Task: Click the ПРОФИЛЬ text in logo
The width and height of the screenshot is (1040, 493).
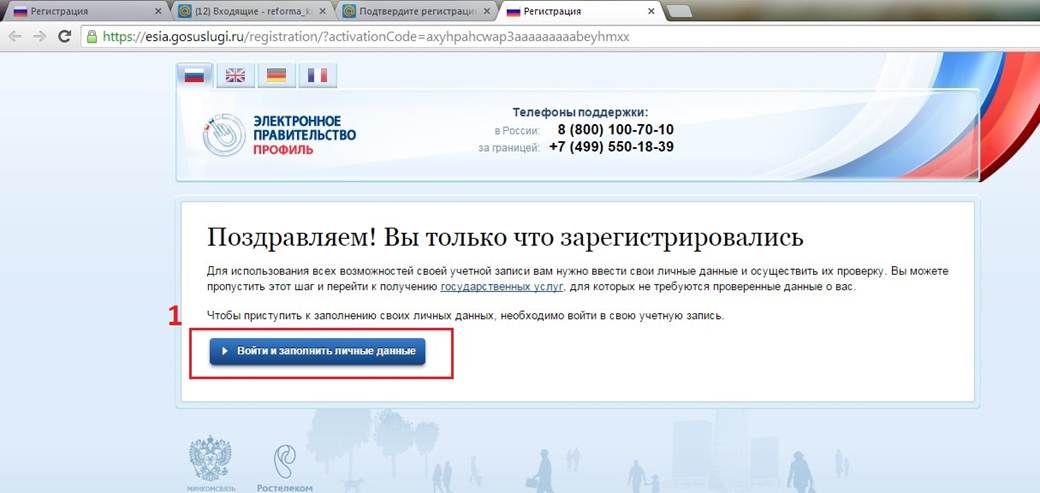Action: tap(283, 149)
